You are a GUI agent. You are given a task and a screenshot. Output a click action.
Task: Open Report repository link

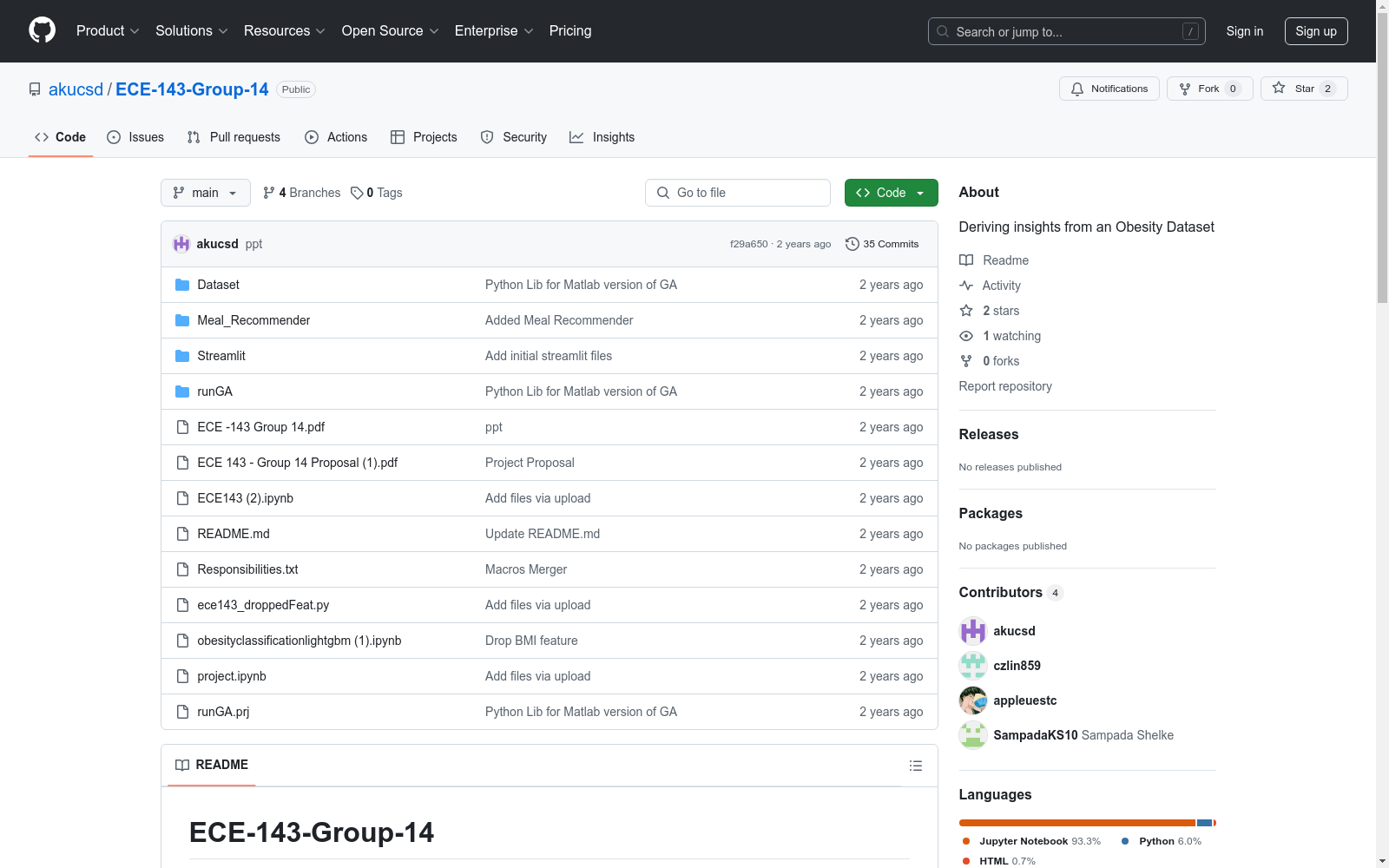pyautogui.click(x=1005, y=386)
